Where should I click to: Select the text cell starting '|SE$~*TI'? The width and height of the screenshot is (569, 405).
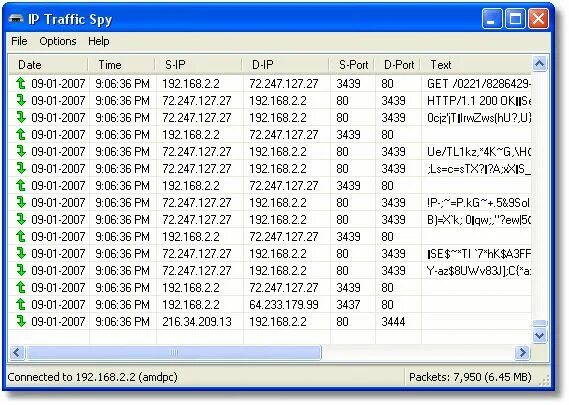click(x=476, y=253)
